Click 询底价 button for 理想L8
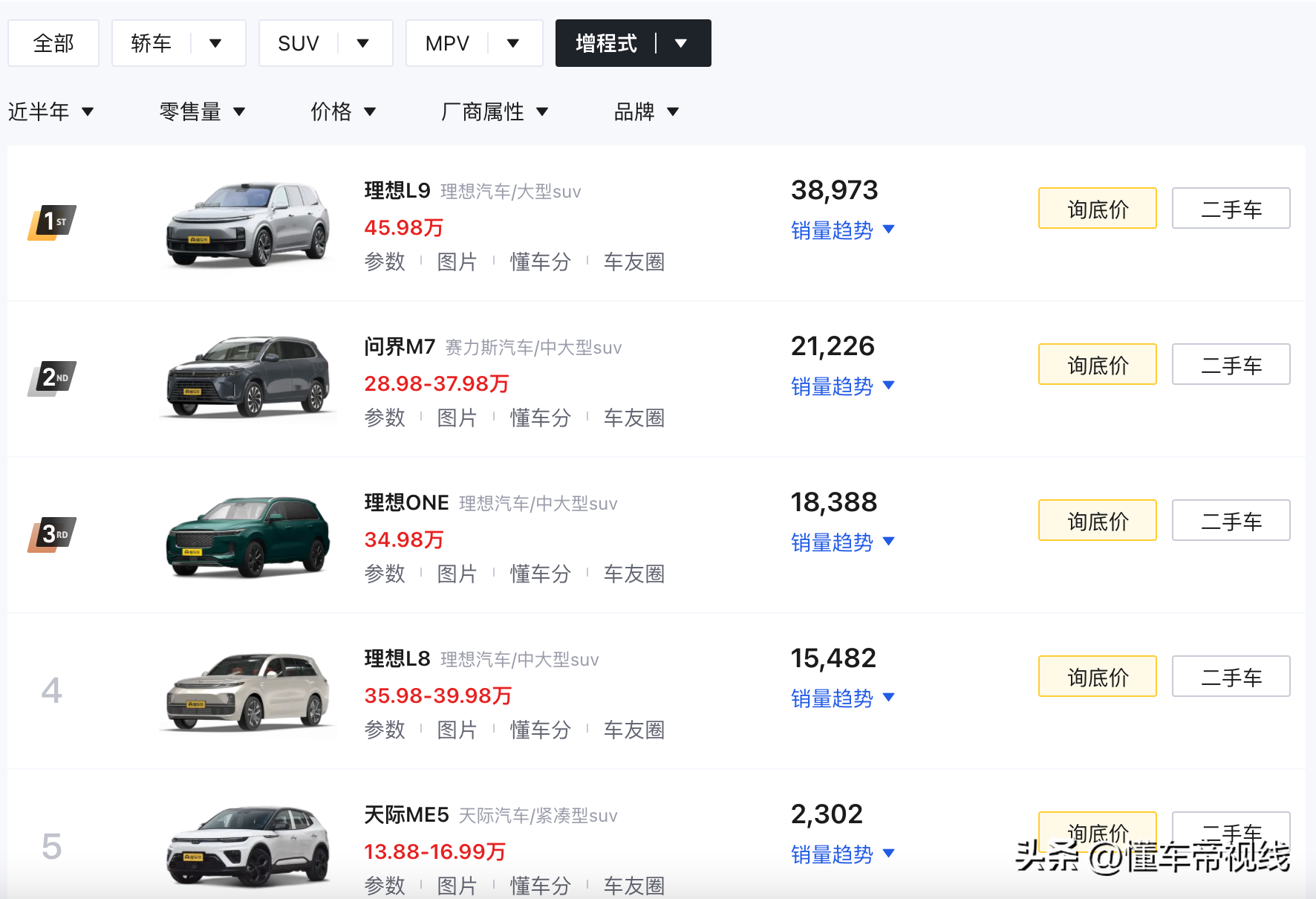Viewport: 1316px width, 899px height. click(1097, 676)
